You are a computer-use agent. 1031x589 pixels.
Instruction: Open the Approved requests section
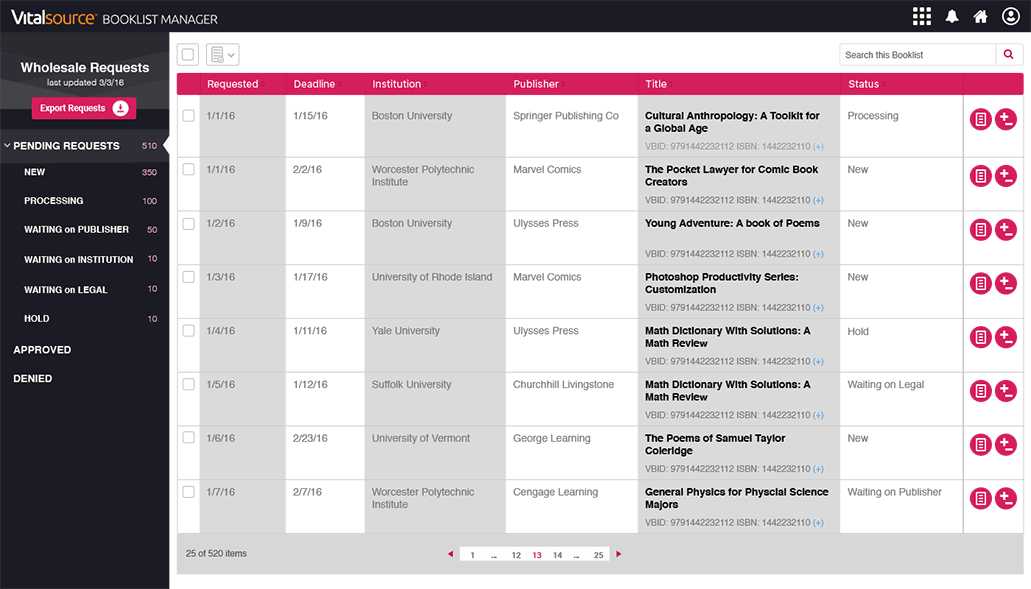pos(42,350)
